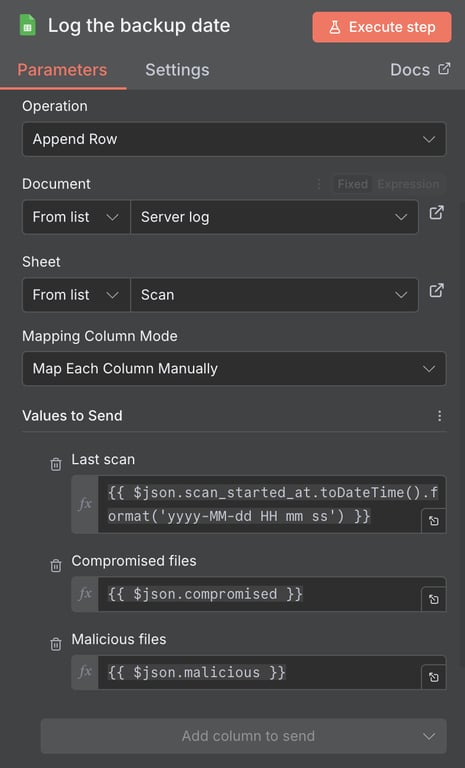The height and width of the screenshot is (768, 465).
Task: Open Scan sheet in new tab icon
Action: coord(436,291)
